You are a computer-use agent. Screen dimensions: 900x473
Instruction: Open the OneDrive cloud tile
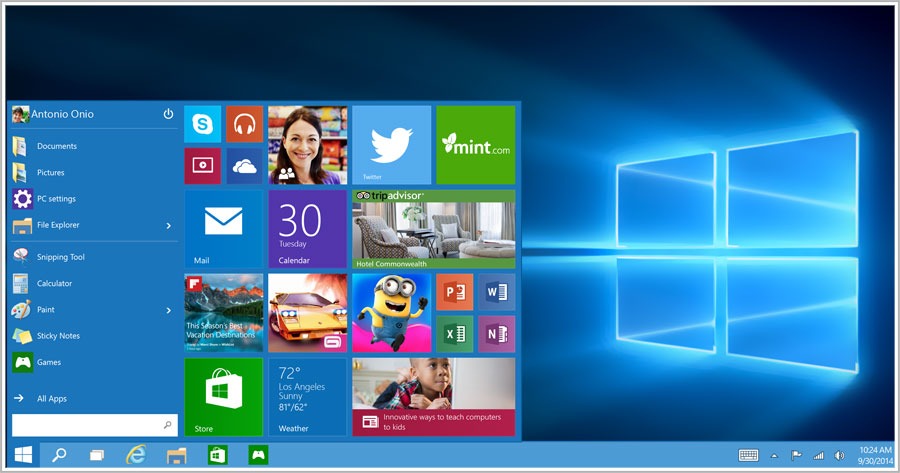coord(244,166)
